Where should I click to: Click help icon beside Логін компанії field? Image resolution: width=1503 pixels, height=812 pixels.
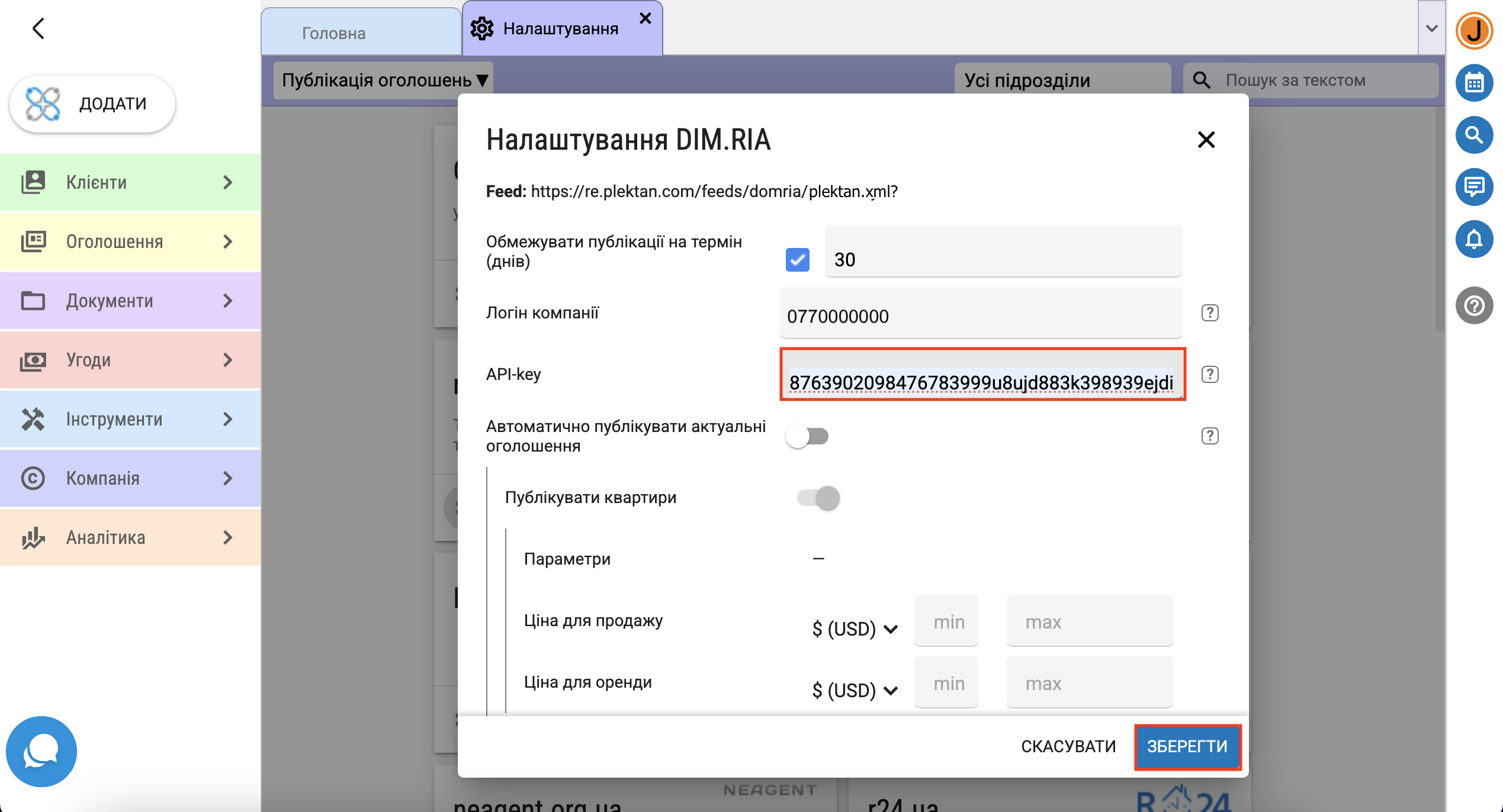1209,312
